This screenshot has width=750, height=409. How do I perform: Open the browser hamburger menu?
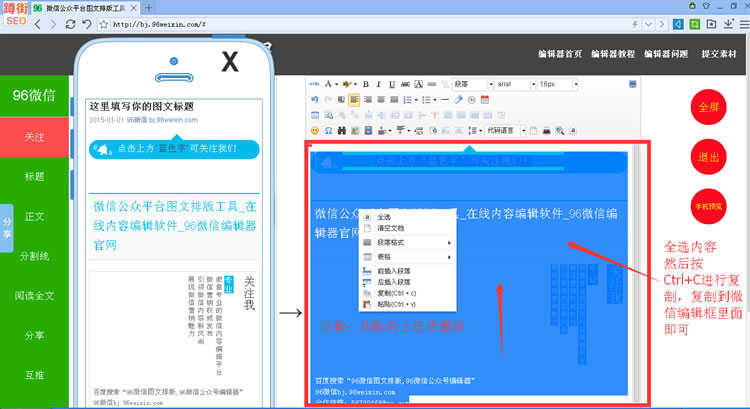coord(744,24)
